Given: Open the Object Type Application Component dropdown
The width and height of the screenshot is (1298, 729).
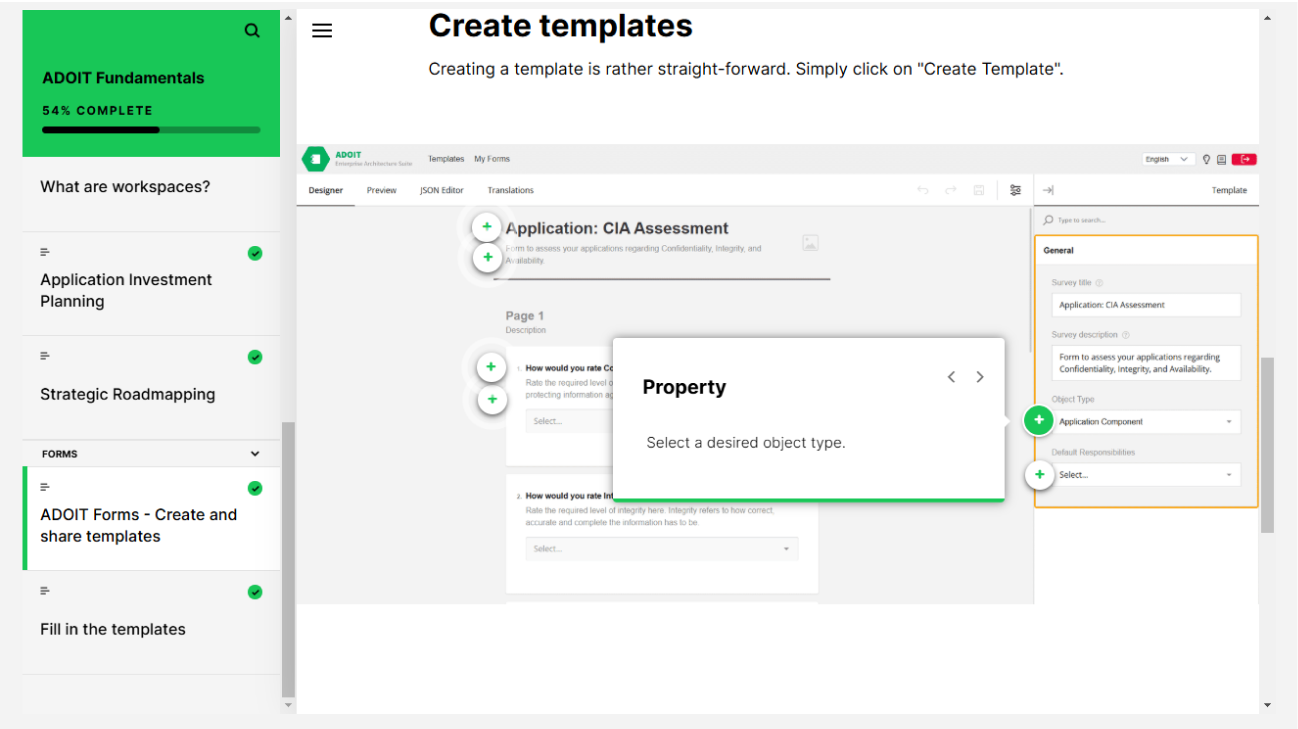Looking at the screenshot, I should point(1146,422).
